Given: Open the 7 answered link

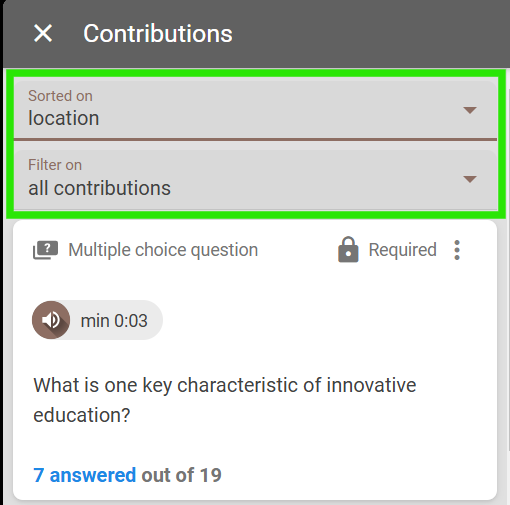Looking at the screenshot, I should [x=85, y=475].
